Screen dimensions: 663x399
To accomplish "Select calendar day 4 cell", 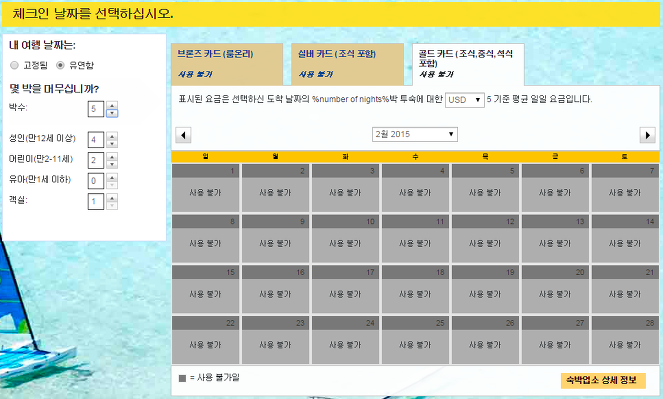I will point(415,188).
